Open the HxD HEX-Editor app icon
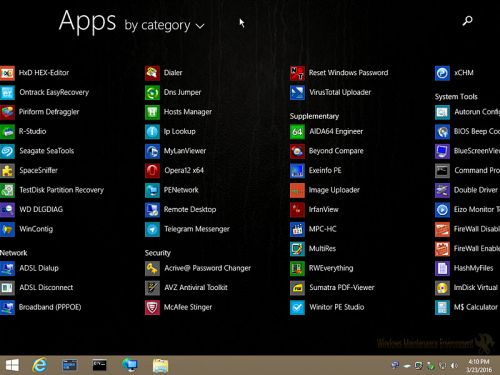 pos(7,73)
